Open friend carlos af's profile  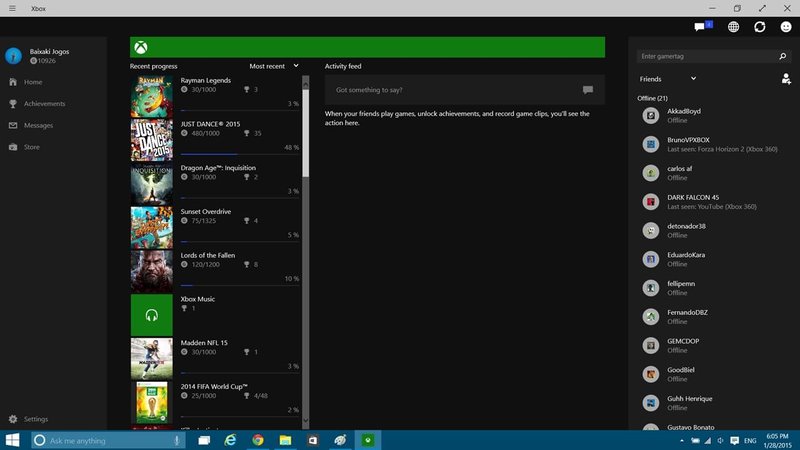tap(713, 173)
